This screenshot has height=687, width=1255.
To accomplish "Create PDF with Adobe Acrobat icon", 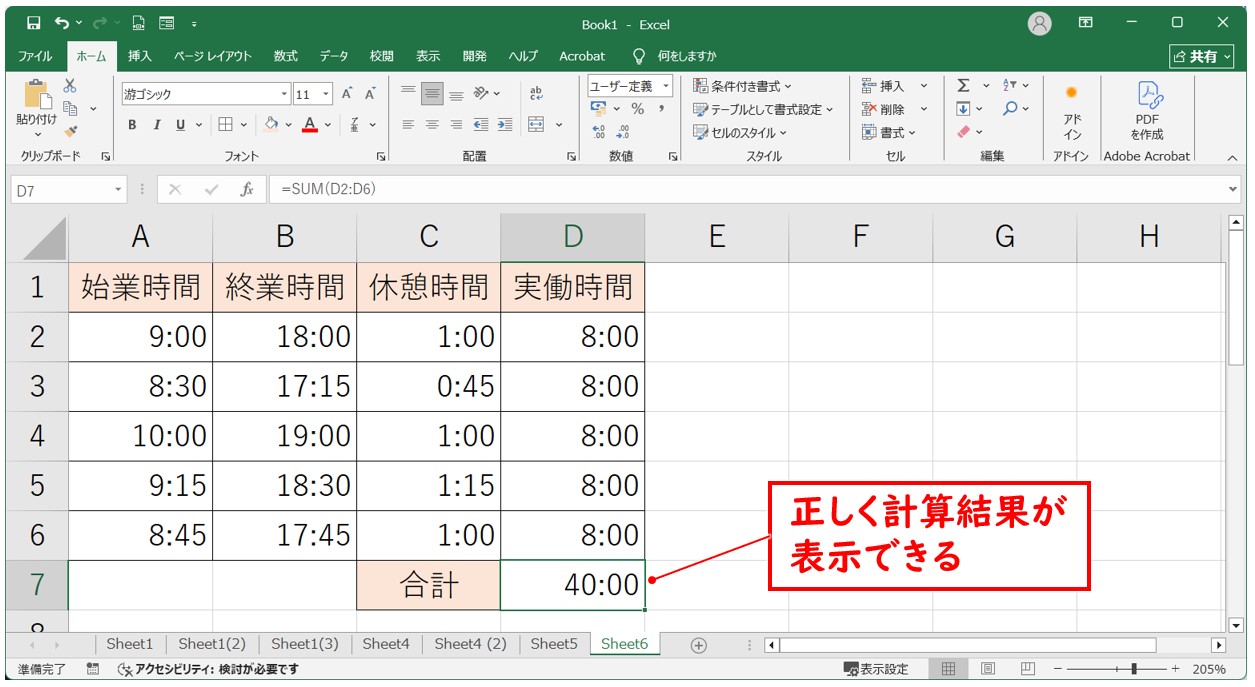I will point(1147,111).
